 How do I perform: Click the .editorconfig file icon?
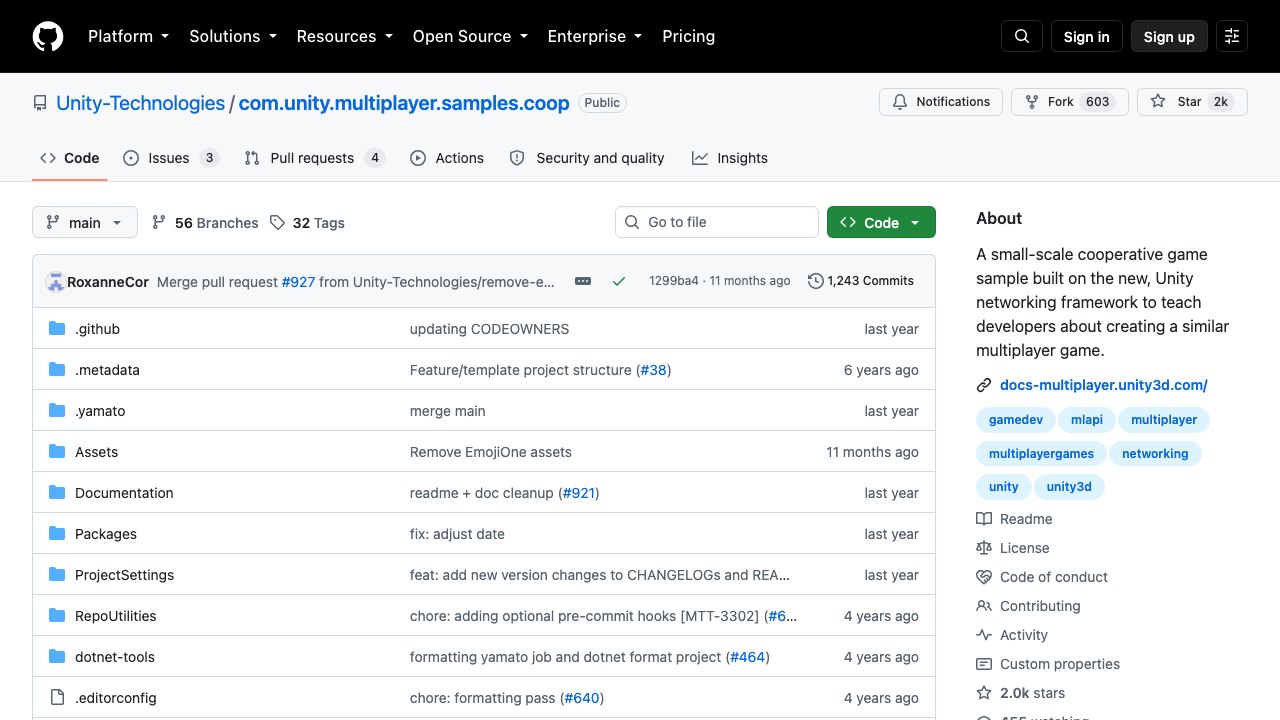tap(57, 698)
